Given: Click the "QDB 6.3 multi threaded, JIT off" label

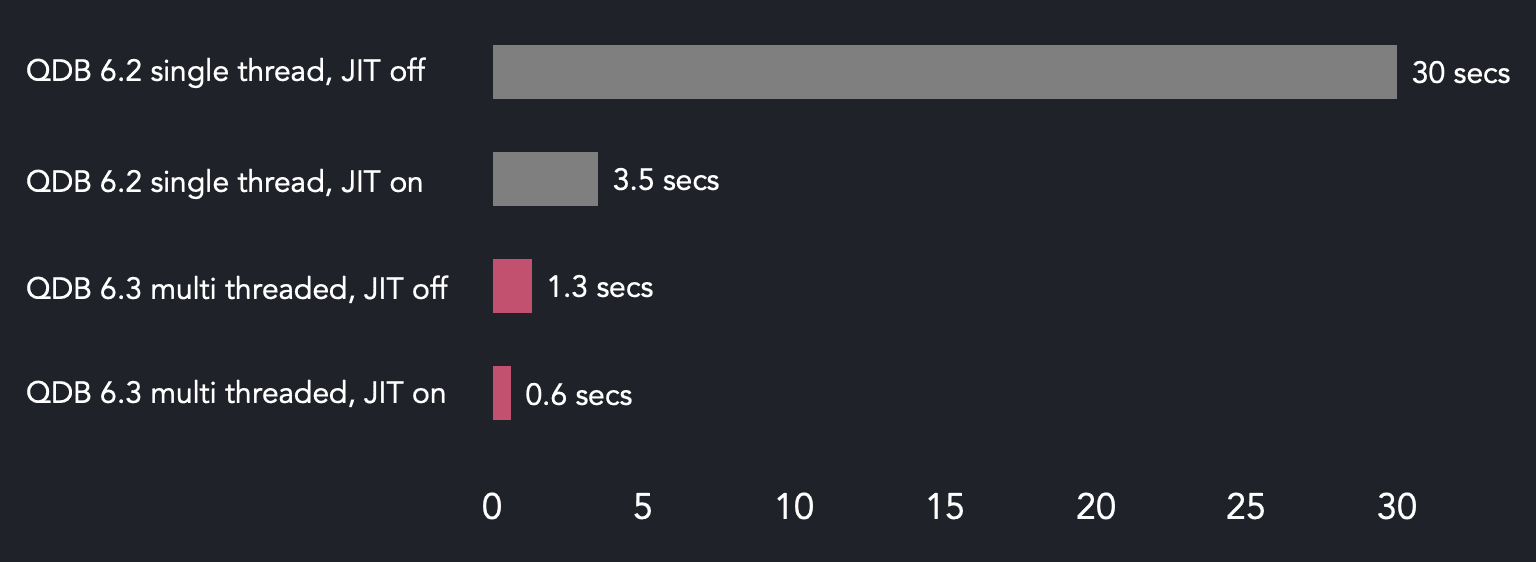Looking at the screenshot, I should (237, 289).
